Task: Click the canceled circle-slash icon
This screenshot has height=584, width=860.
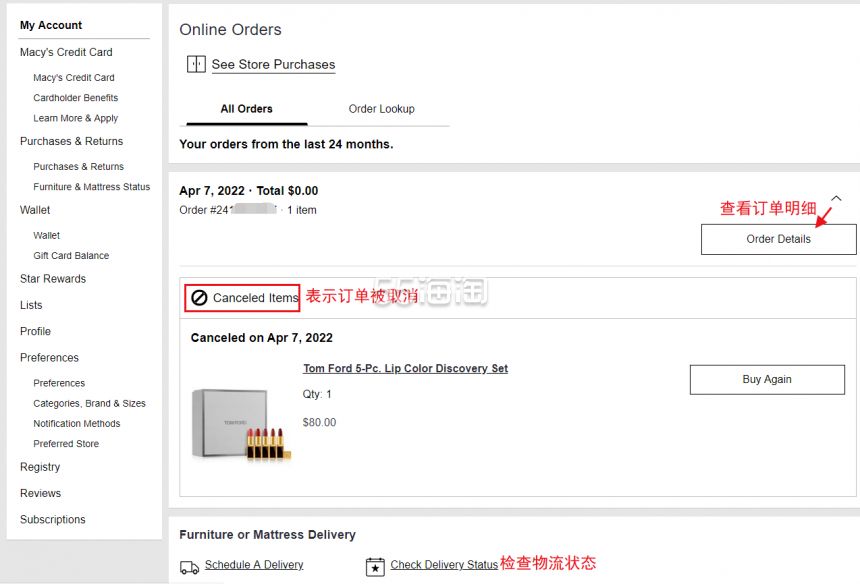Action: point(199,298)
